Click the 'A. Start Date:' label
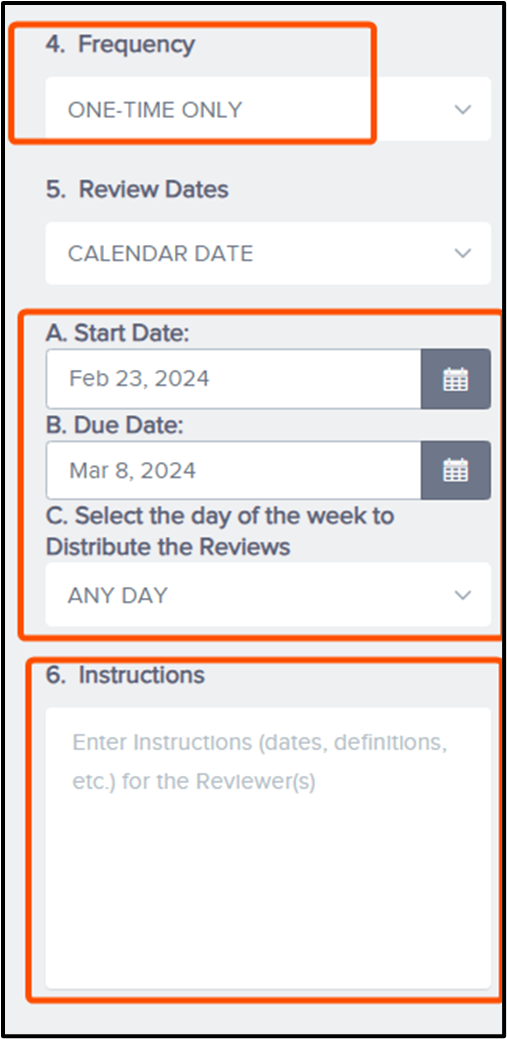Viewport: 507px width, 1039px height. (118, 333)
